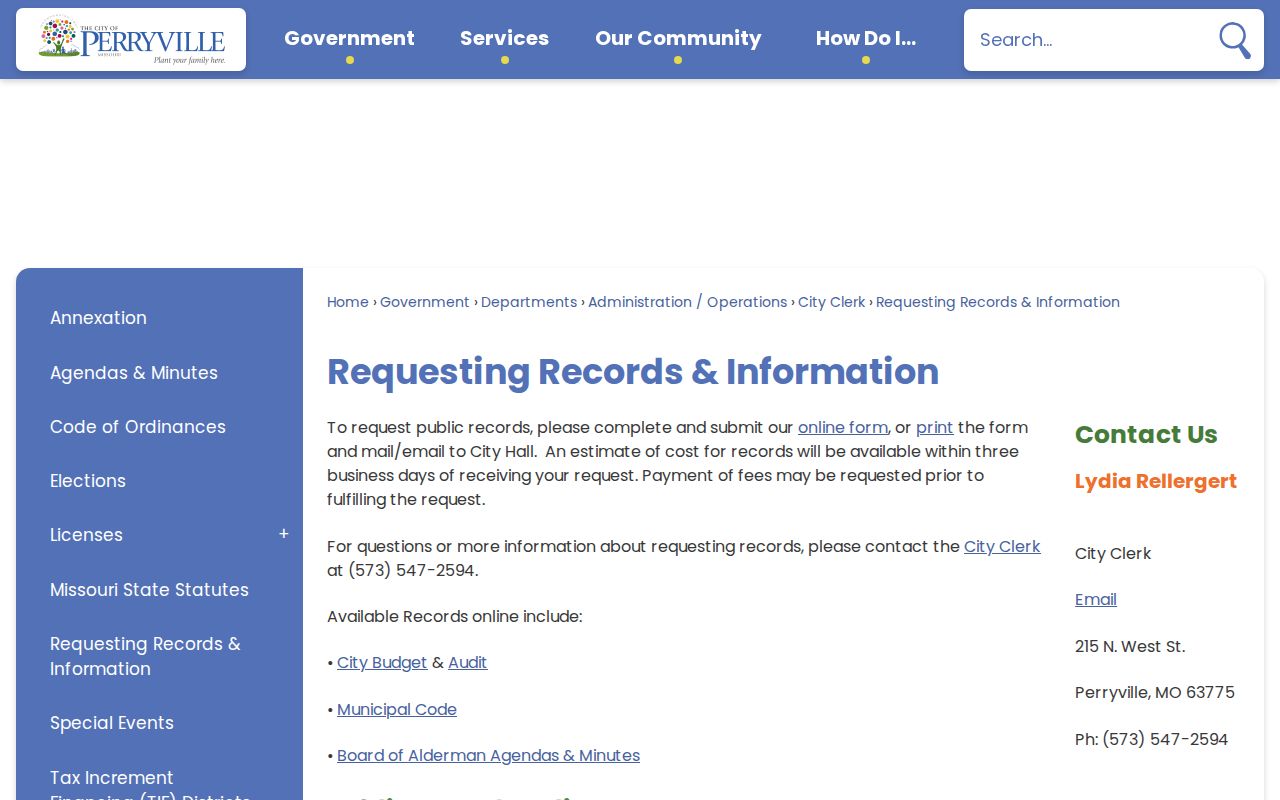Click Administration / Operations breadcrumb
Screen dimensions: 1280x800
688,302
